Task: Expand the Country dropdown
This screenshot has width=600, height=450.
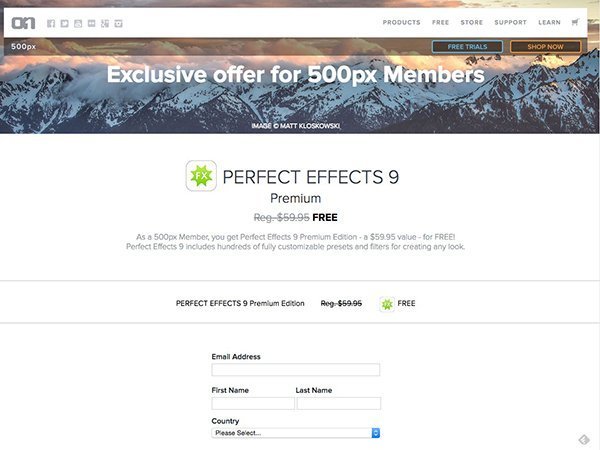Action: point(295,433)
